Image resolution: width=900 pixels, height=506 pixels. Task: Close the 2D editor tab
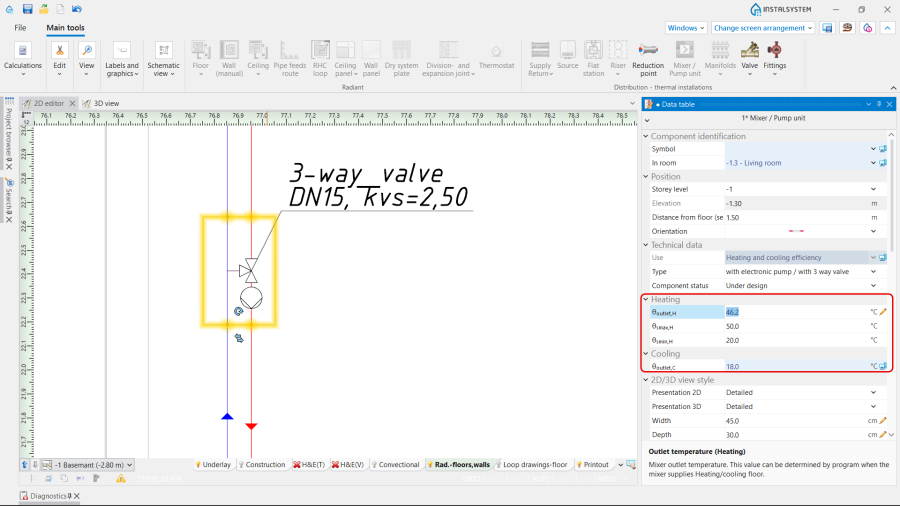(72, 103)
